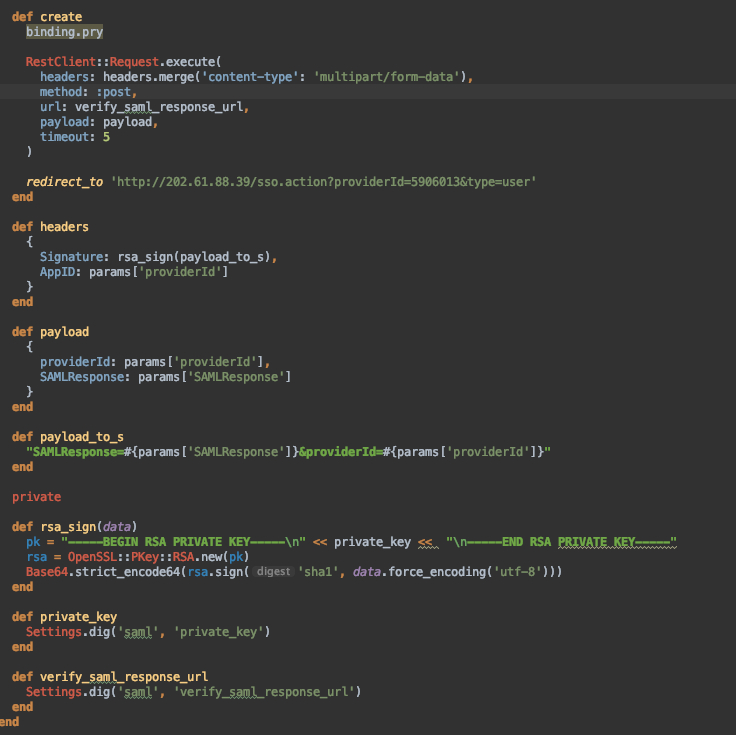Click 'def create' method name
This screenshot has width=736, height=735.
tap(61, 17)
